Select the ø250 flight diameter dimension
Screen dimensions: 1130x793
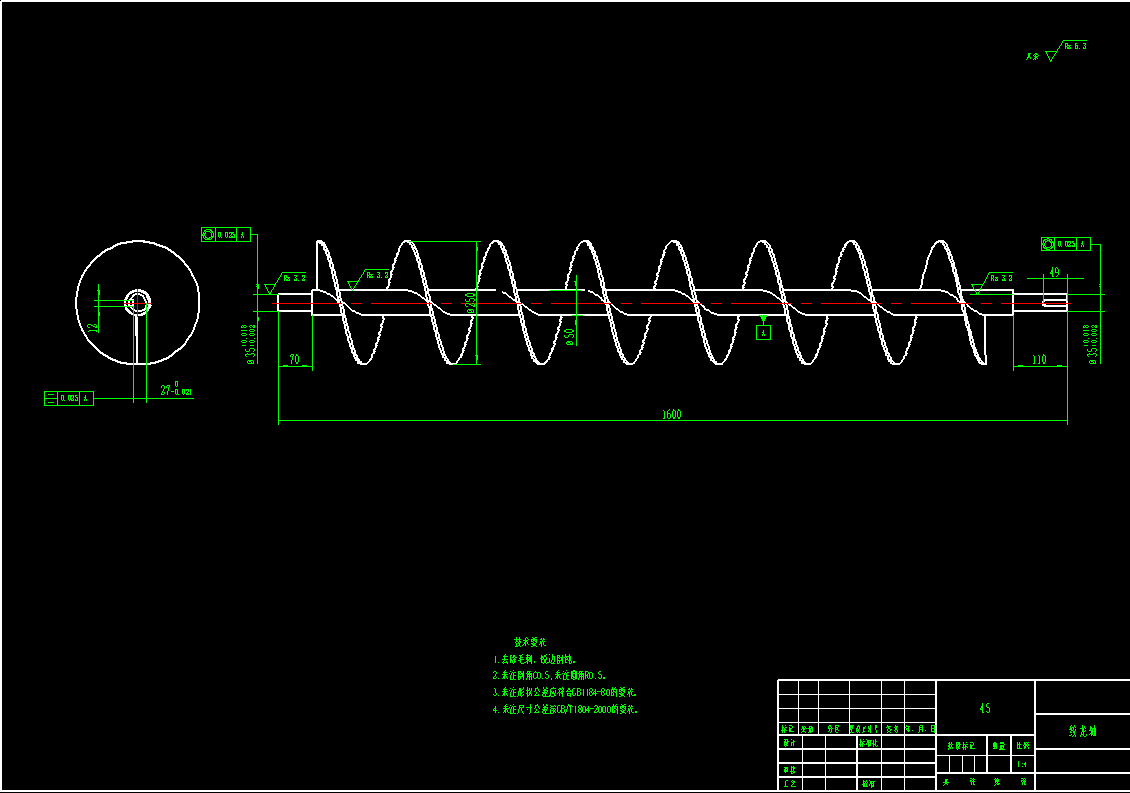471,301
